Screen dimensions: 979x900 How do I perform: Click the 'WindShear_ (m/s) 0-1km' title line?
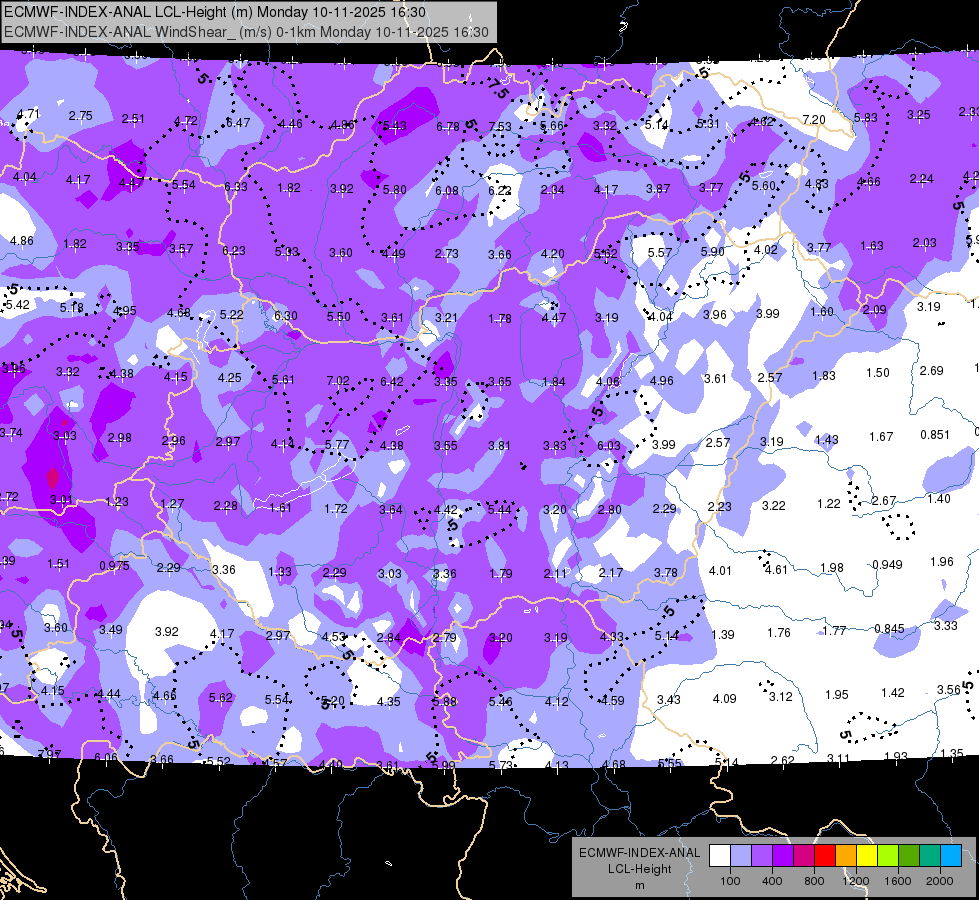(x=246, y=32)
